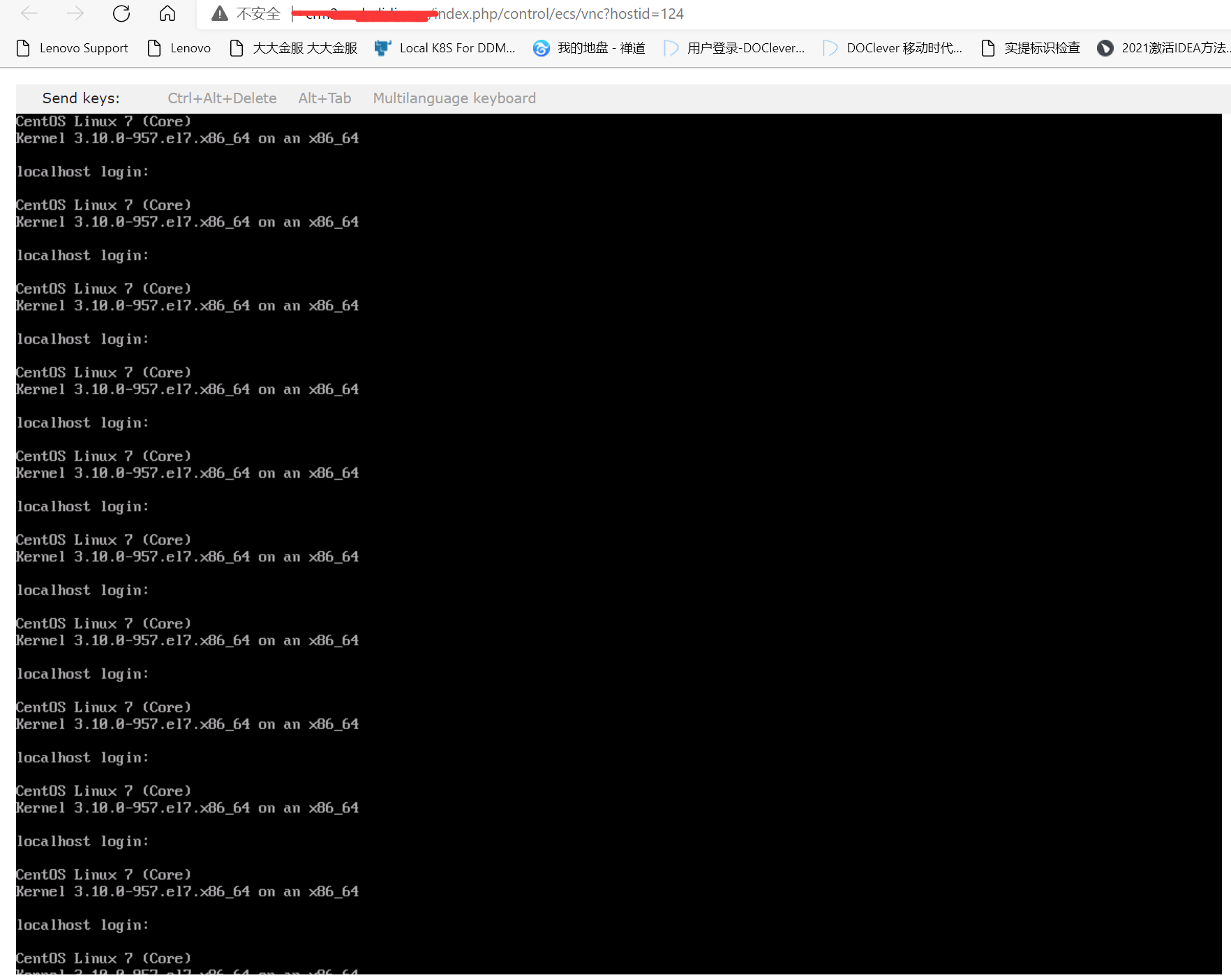Click the topmost CentOS Linux 7 (Core) line
This screenshot has height=980, width=1231.
click(103, 121)
